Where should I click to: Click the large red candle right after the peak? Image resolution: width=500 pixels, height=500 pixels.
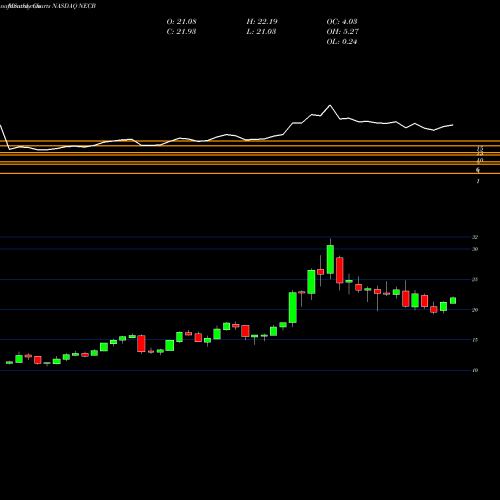[340, 270]
